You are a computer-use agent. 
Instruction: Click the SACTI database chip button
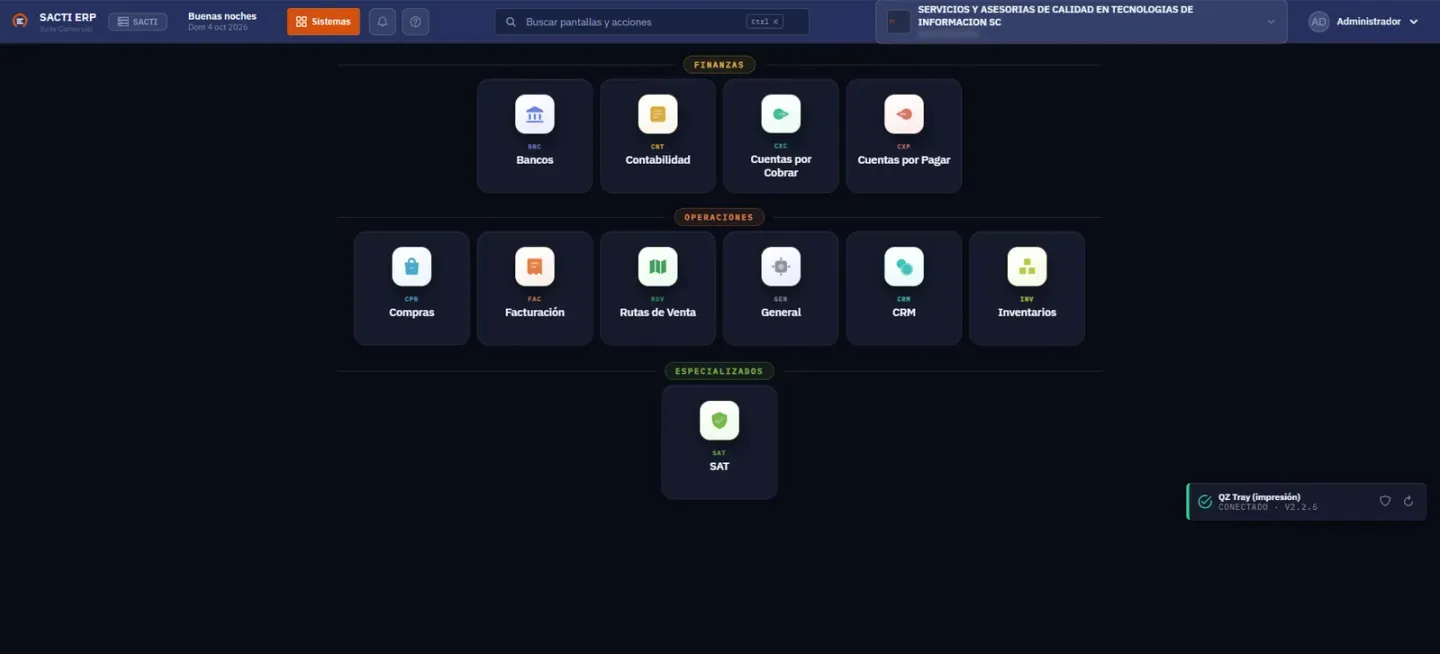coord(138,22)
